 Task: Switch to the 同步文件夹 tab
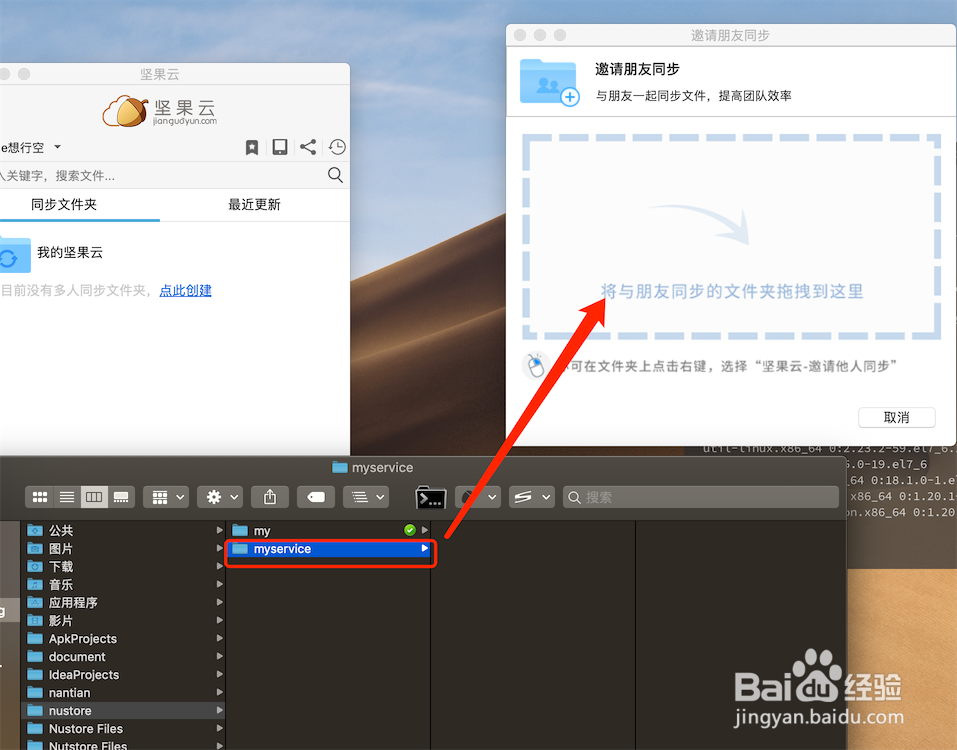(x=64, y=204)
